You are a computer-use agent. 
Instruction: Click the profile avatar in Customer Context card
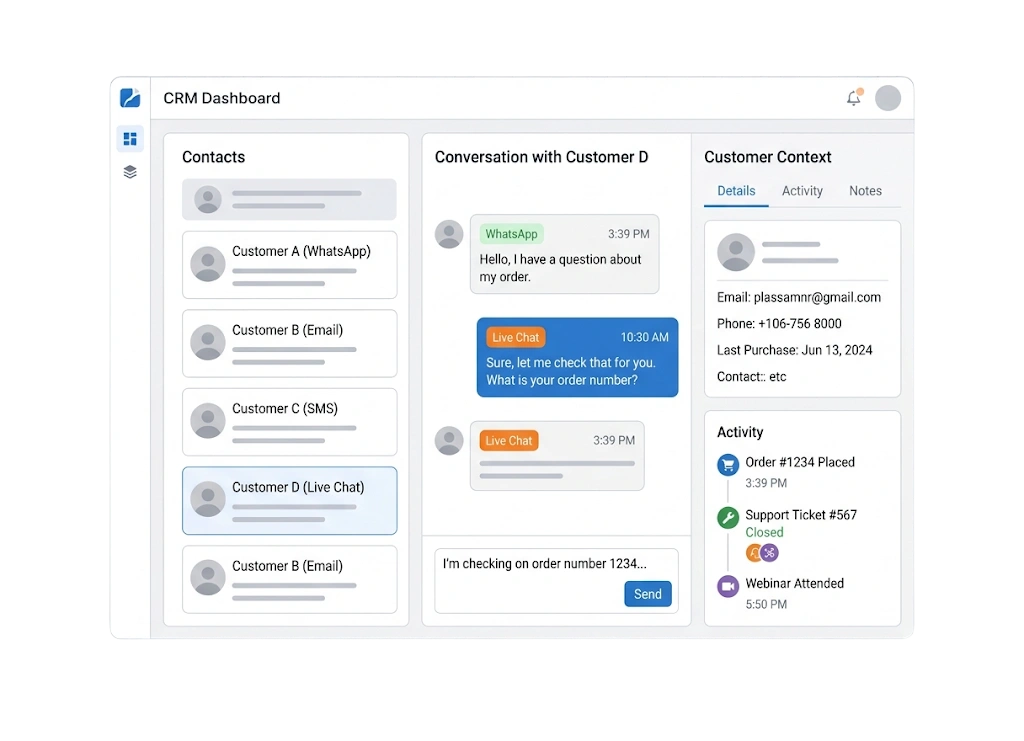point(736,252)
